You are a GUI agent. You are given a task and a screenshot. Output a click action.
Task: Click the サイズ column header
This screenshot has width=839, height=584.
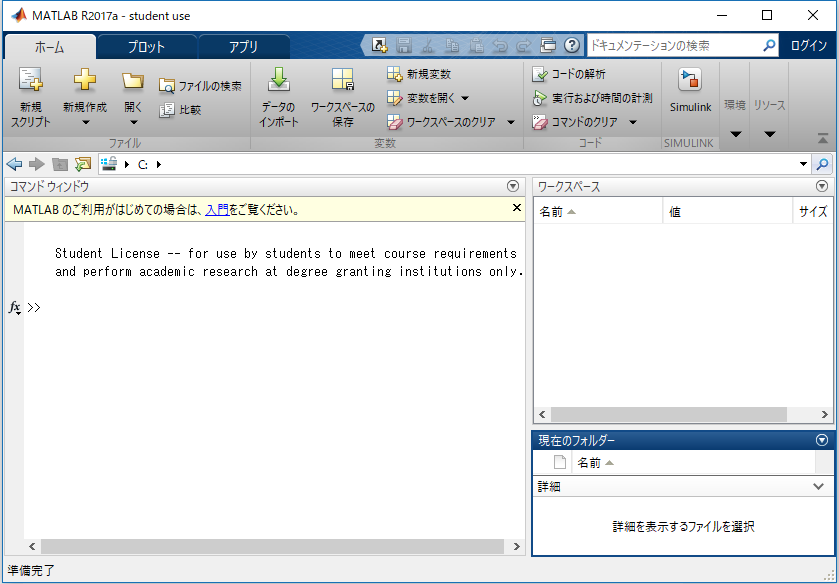click(812, 212)
